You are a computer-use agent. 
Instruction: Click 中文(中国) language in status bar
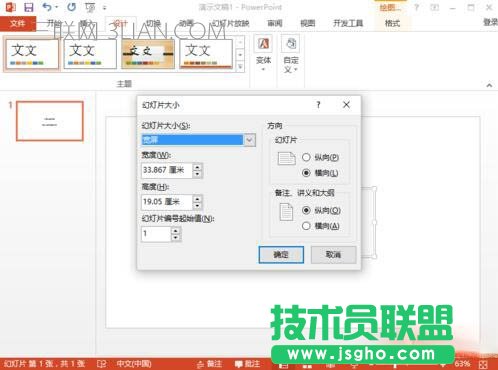[134, 364]
